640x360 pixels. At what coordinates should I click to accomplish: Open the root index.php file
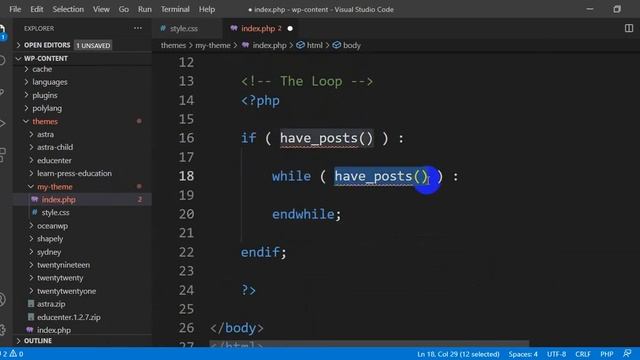(x=53, y=330)
